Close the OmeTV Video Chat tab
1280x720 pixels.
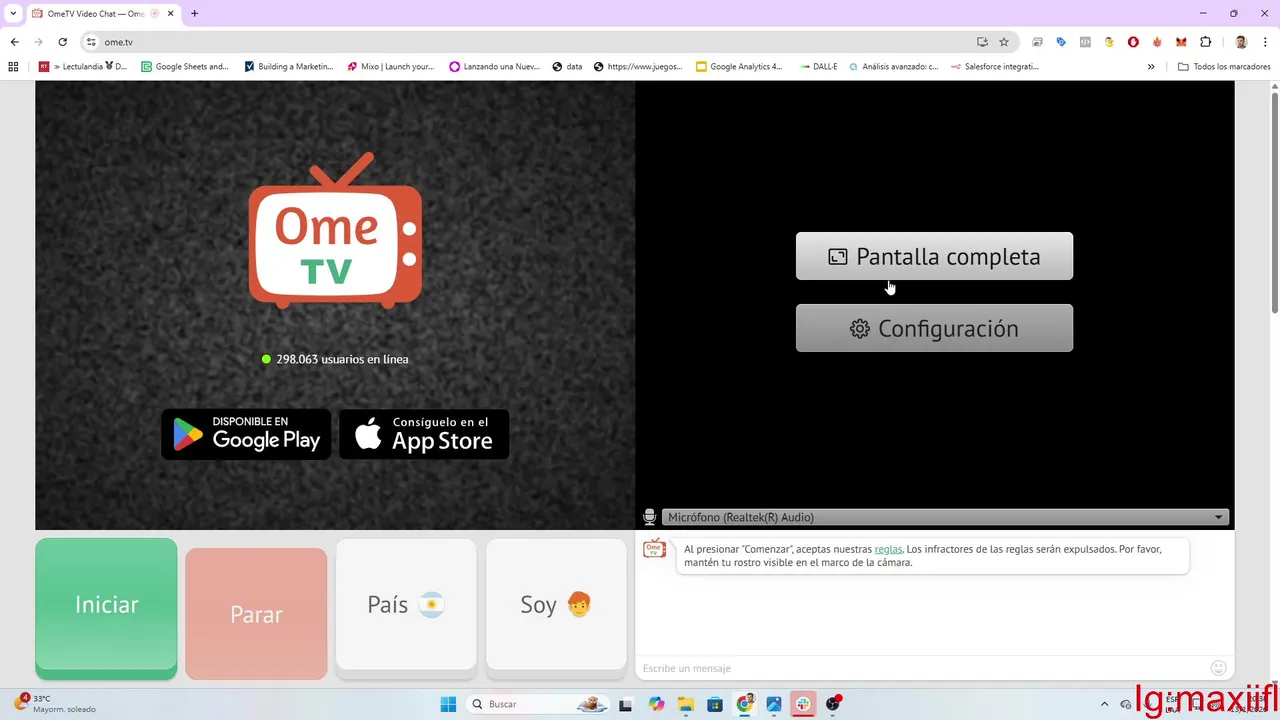171,14
